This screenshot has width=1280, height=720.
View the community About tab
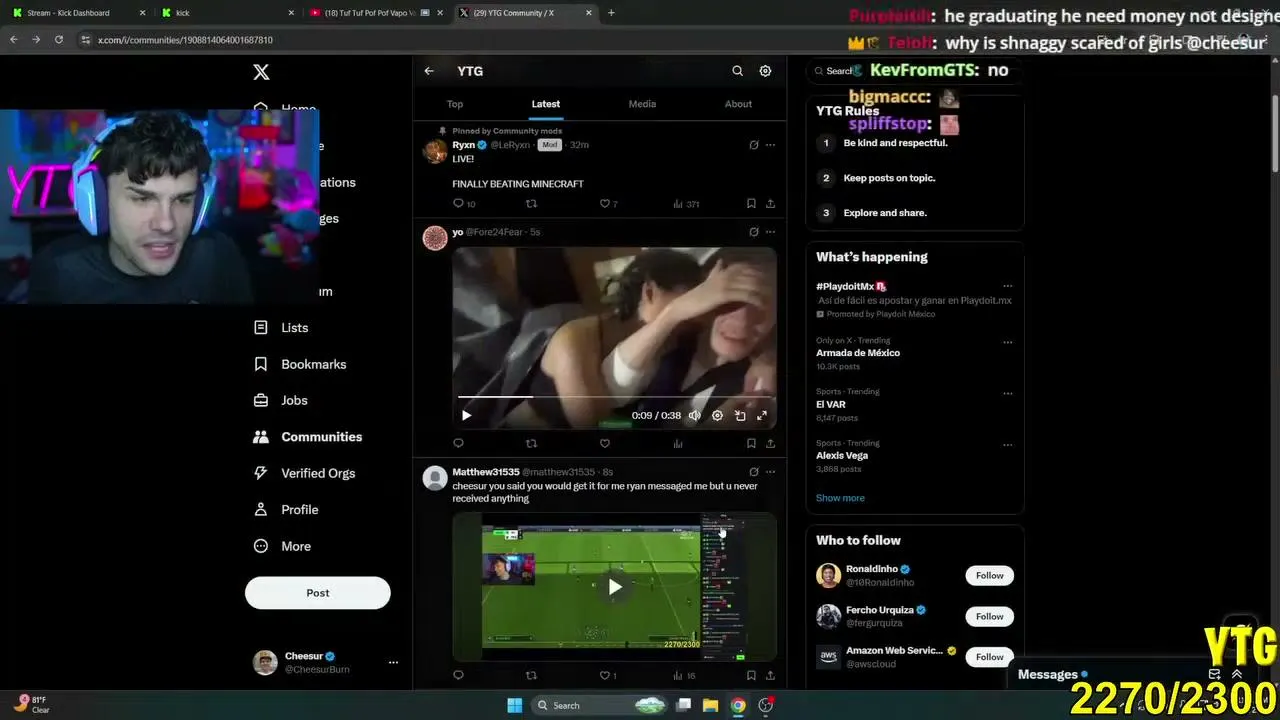click(738, 104)
